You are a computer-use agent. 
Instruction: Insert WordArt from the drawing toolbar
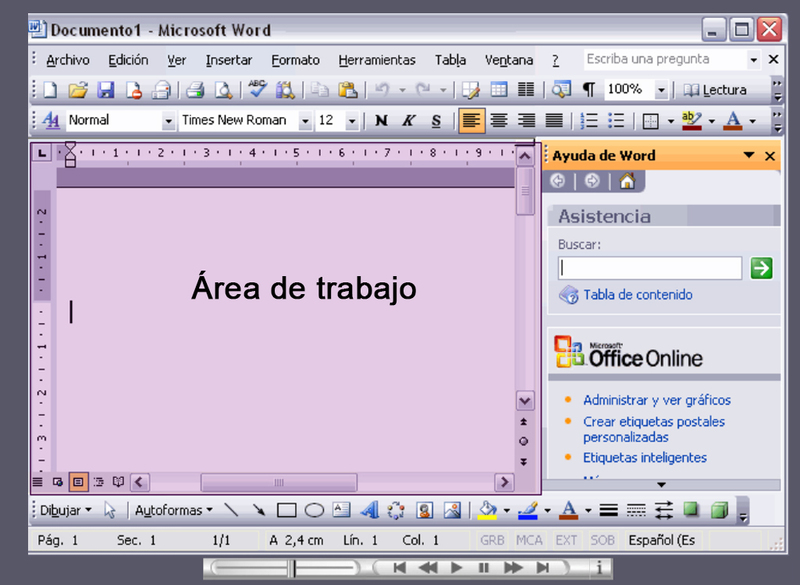[x=369, y=510]
